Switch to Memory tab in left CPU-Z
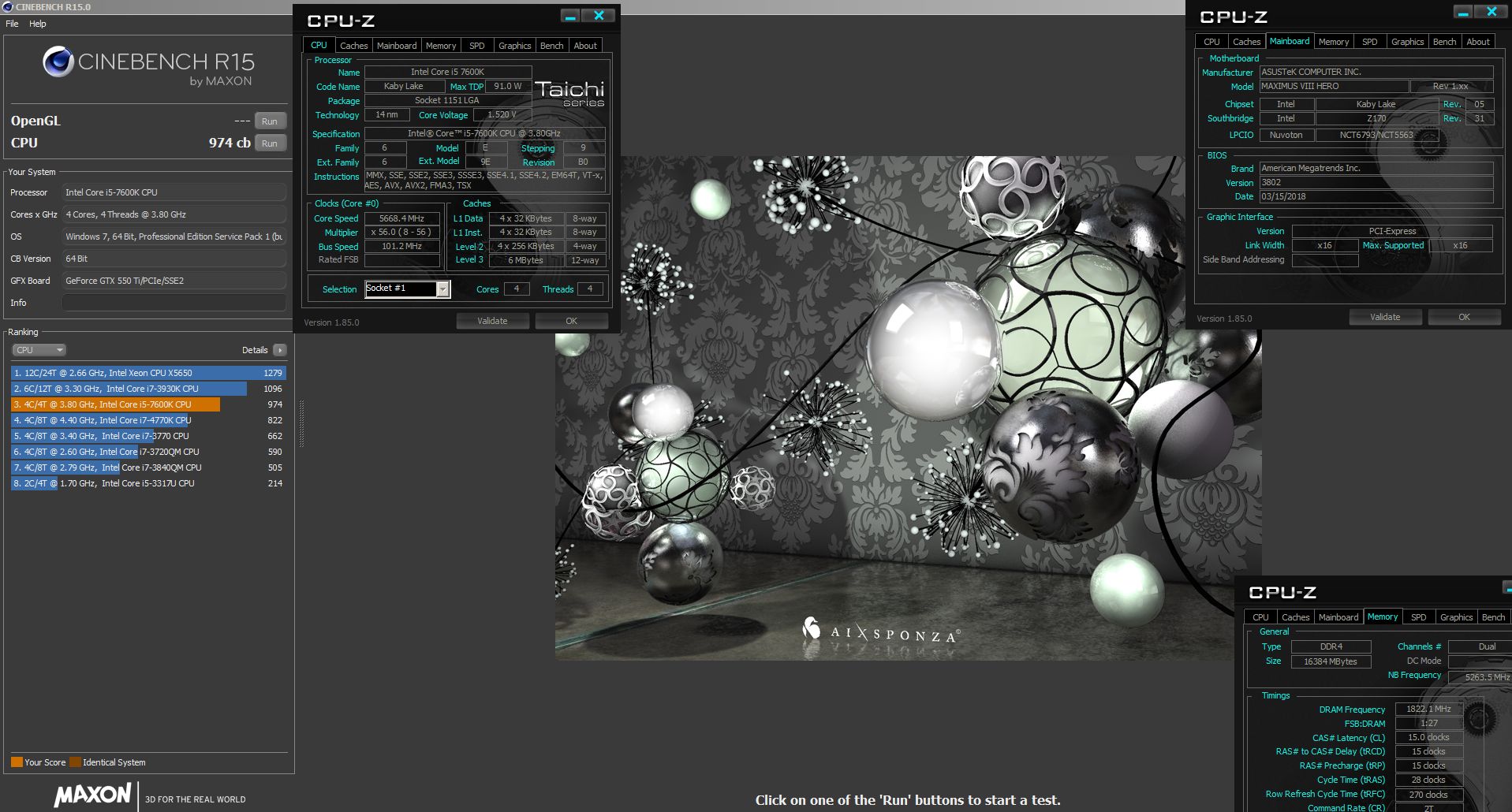The width and height of the screenshot is (1512, 812). tap(441, 46)
